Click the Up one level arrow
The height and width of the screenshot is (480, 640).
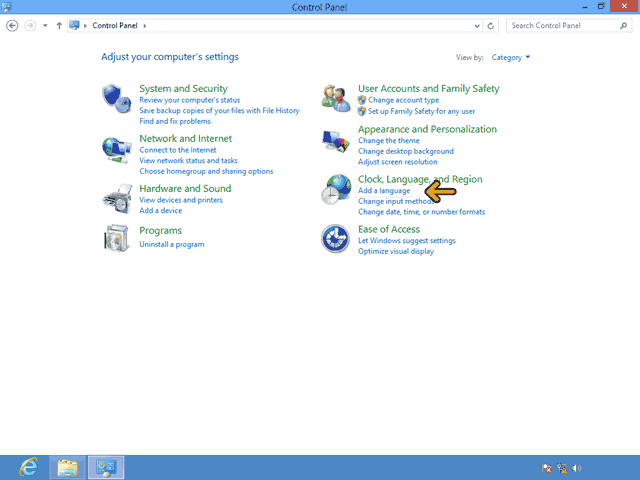[x=59, y=26]
